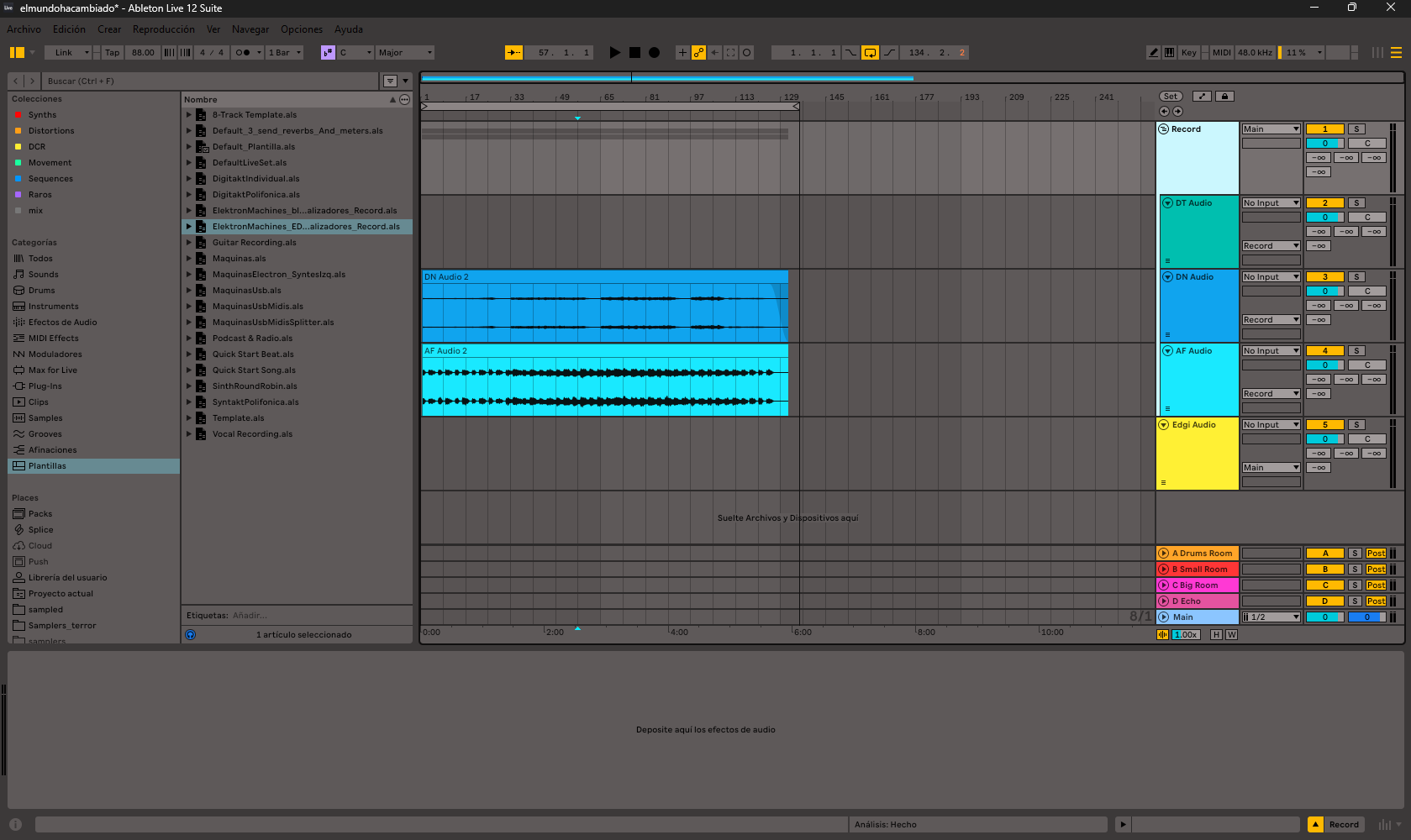
Task: Toggle the Follow playback arrow button
Action: (x=513, y=52)
